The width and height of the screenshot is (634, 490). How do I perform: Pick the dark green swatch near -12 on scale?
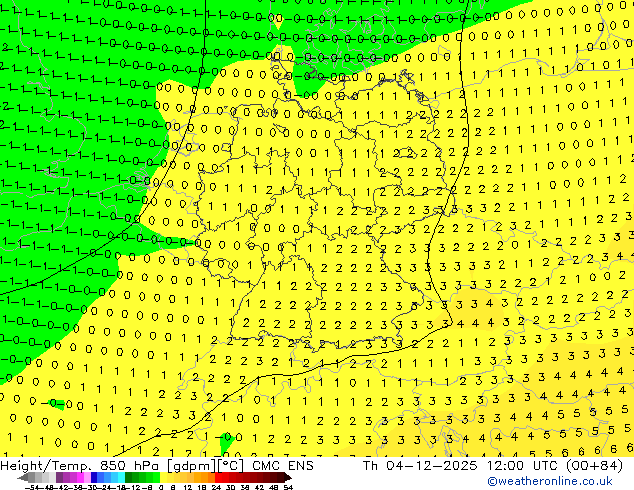129,478
